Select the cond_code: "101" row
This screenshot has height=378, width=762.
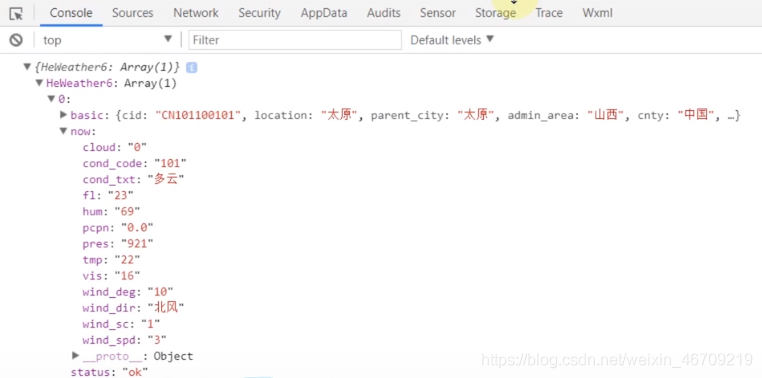(135, 163)
